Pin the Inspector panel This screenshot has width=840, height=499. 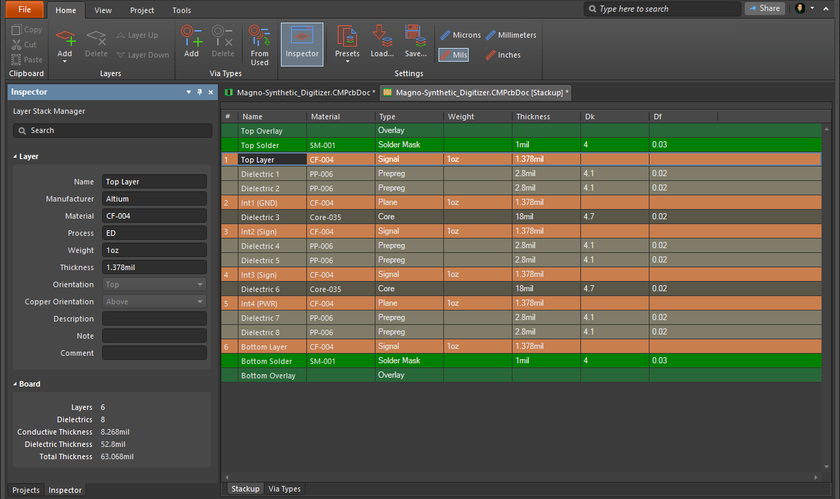point(199,92)
